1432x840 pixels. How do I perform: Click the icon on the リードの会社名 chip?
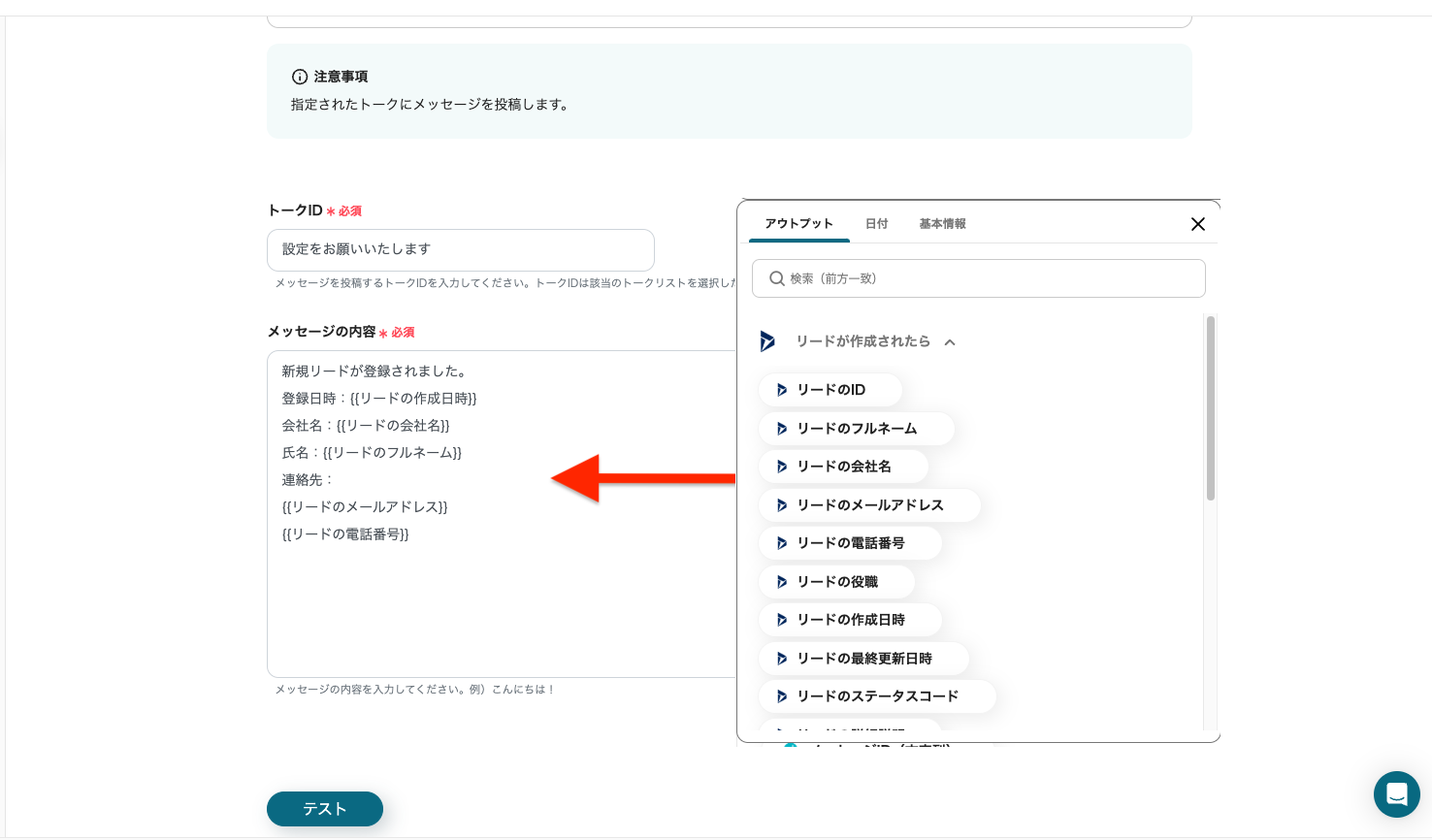[782, 467]
